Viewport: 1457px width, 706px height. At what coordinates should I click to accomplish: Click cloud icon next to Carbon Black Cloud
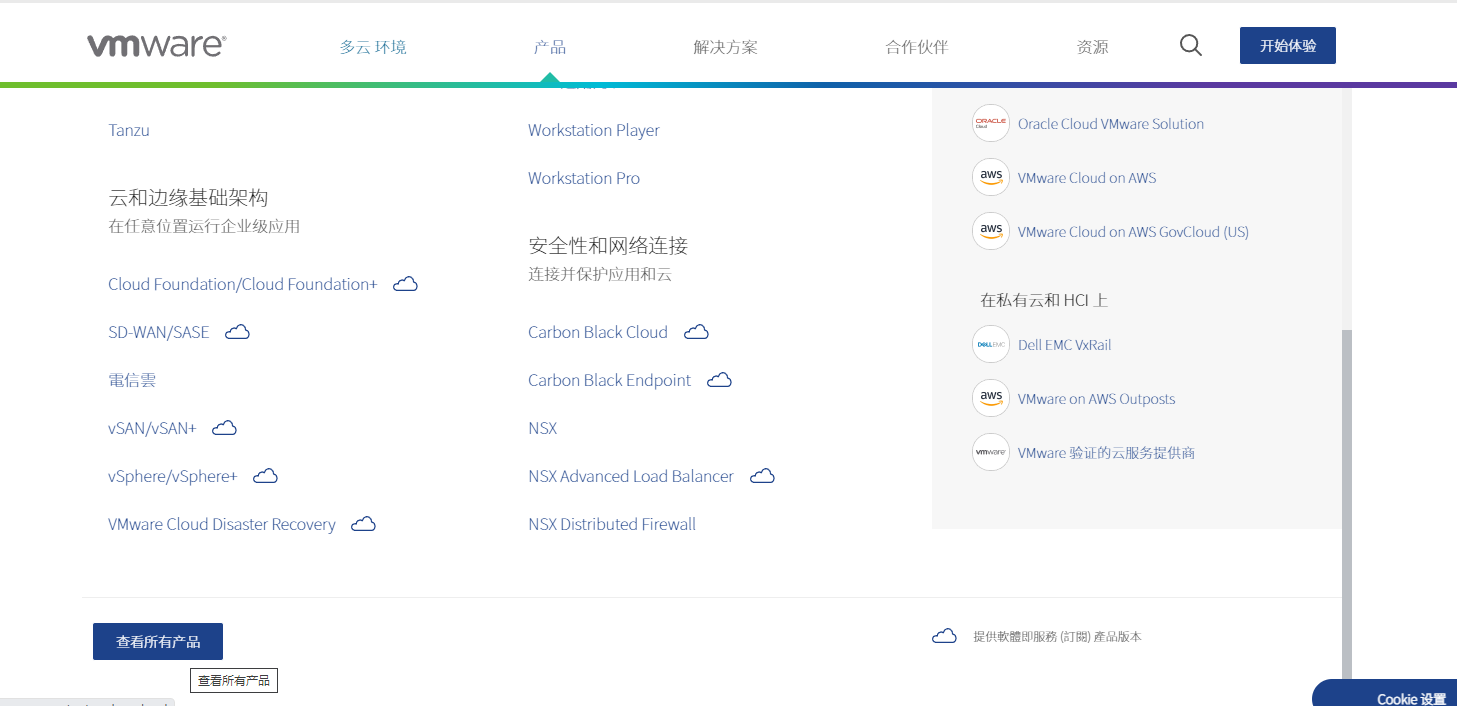(x=696, y=332)
